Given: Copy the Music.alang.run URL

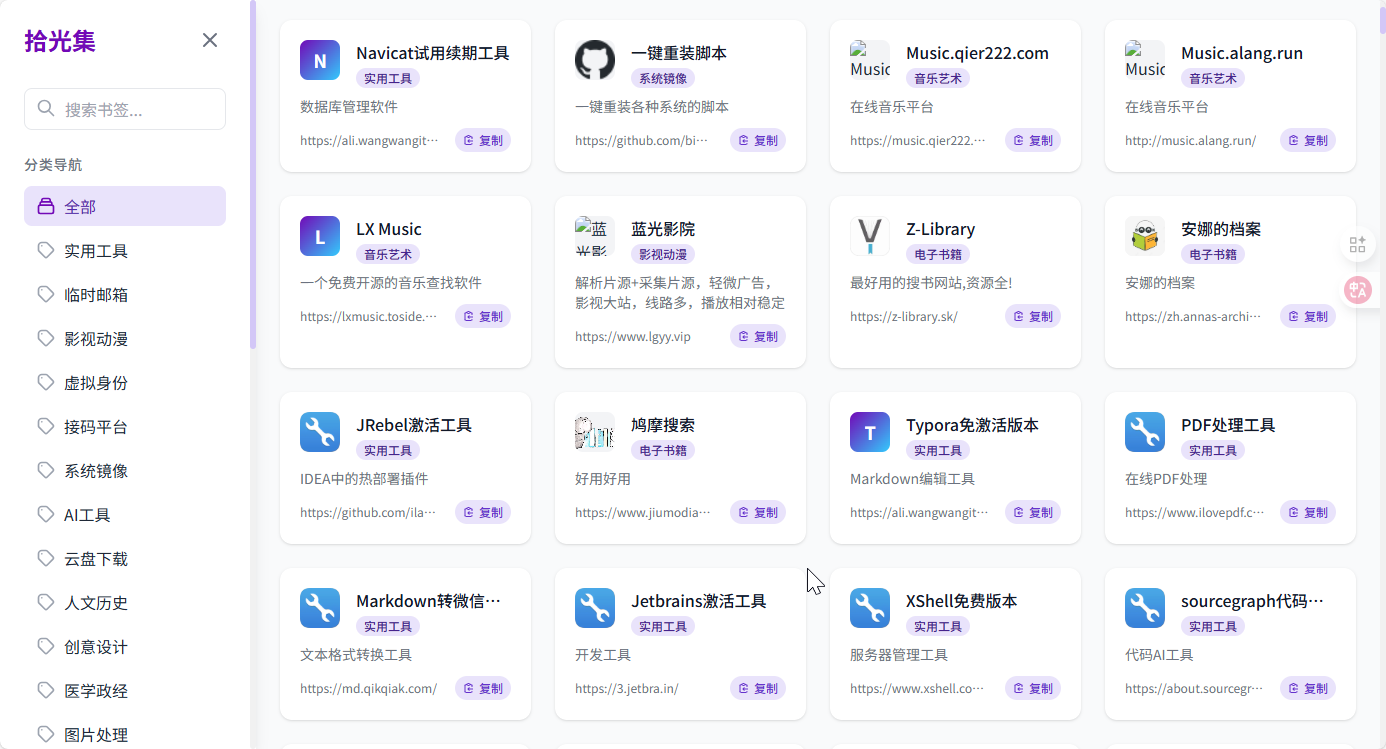Looking at the screenshot, I should click(1308, 140).
